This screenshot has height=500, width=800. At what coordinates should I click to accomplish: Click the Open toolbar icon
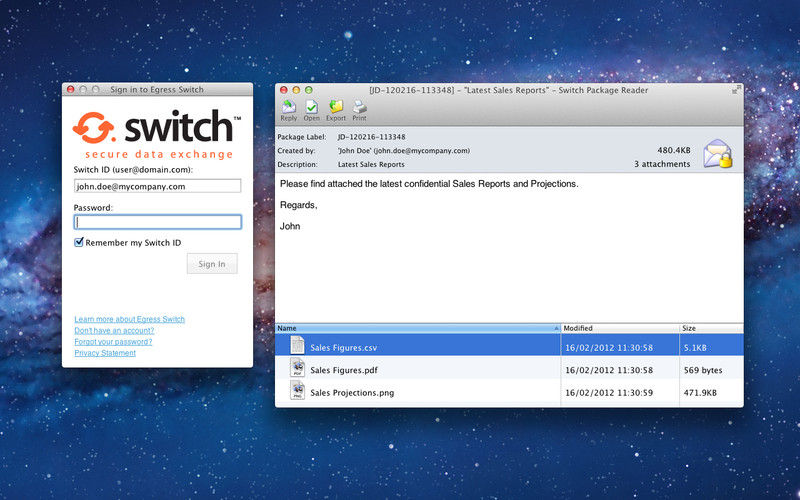tap(311, 110)
